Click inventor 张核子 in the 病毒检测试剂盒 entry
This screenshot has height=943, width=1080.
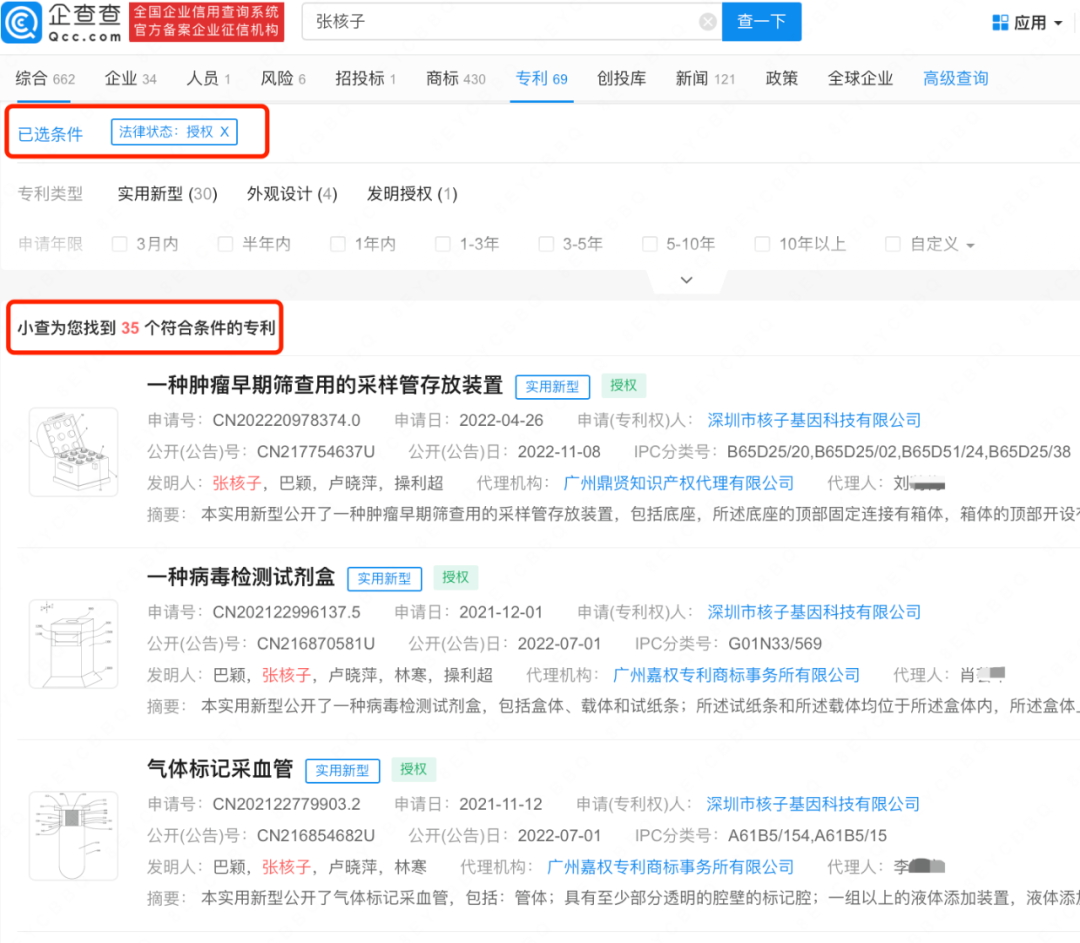click(287, 675)
